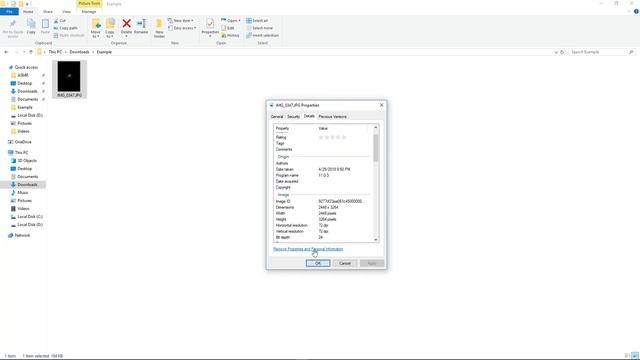This screenshot has height=360, width=640.
Task: Click the details list scrollbar thumb
Action: 376,147
